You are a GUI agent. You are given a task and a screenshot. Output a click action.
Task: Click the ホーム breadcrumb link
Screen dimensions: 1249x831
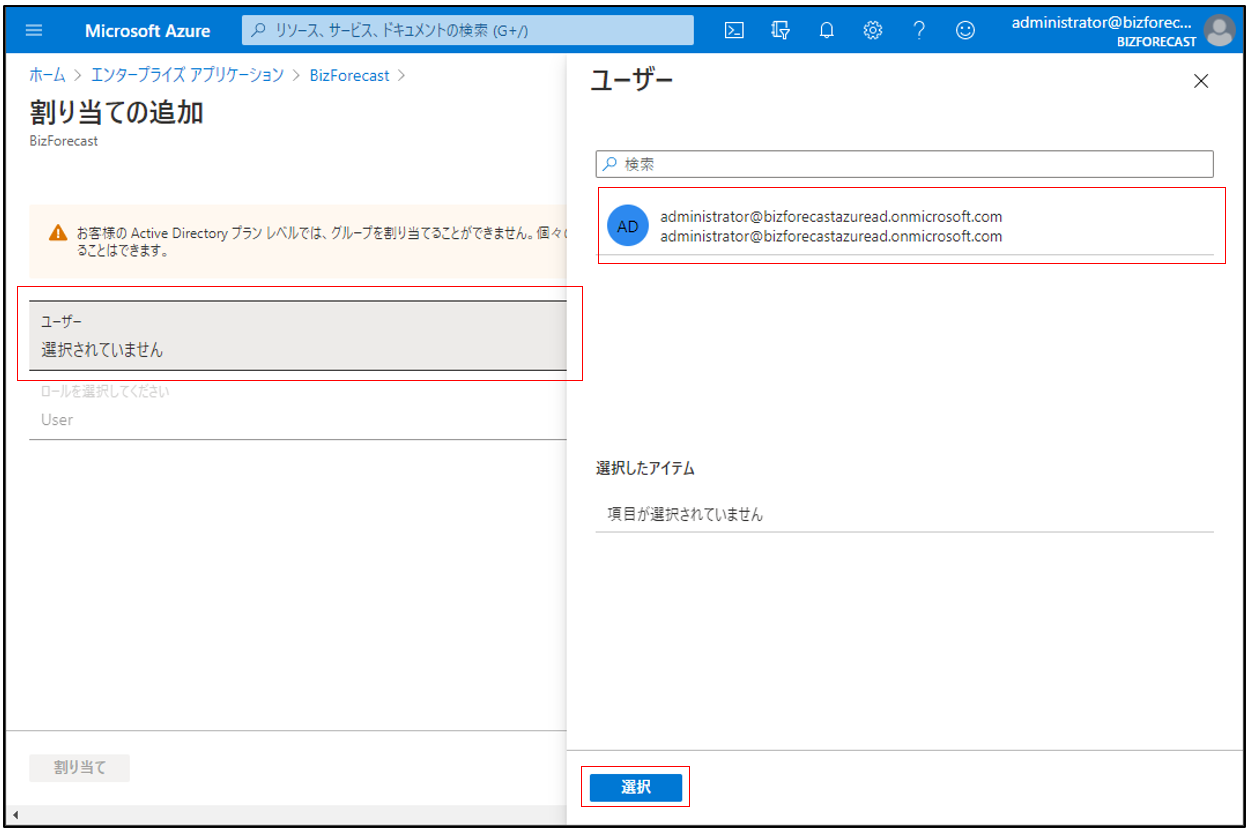click(x=47, y=75)
